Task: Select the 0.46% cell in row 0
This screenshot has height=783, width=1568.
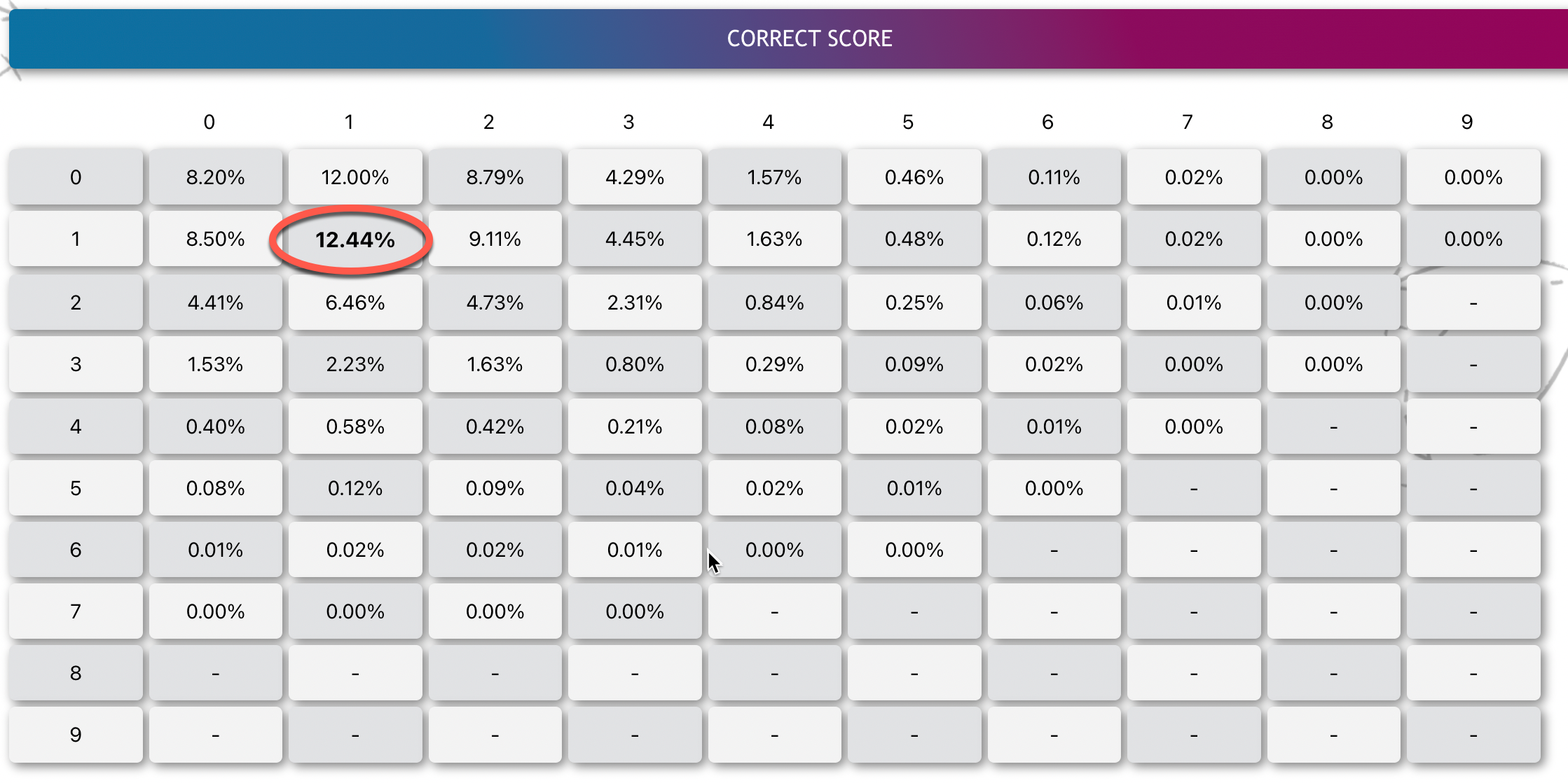Action: pos(914,177)
